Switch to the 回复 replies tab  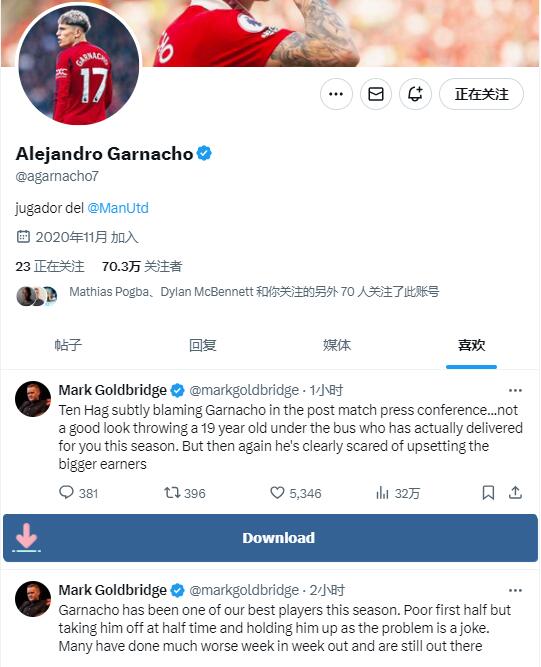point(202,345)
